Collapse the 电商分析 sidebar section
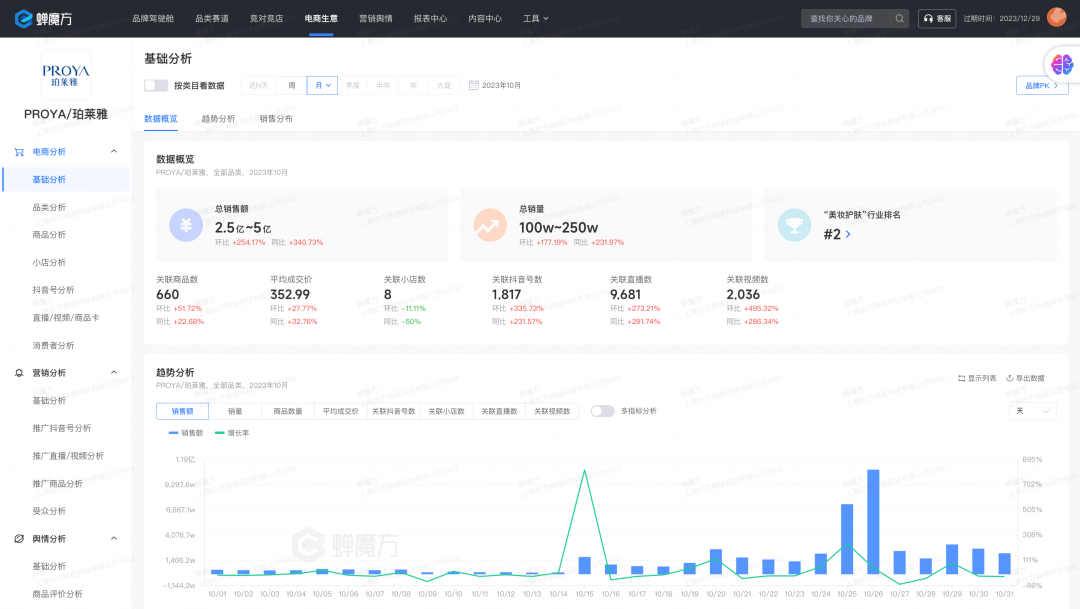 tap(113, 151)
